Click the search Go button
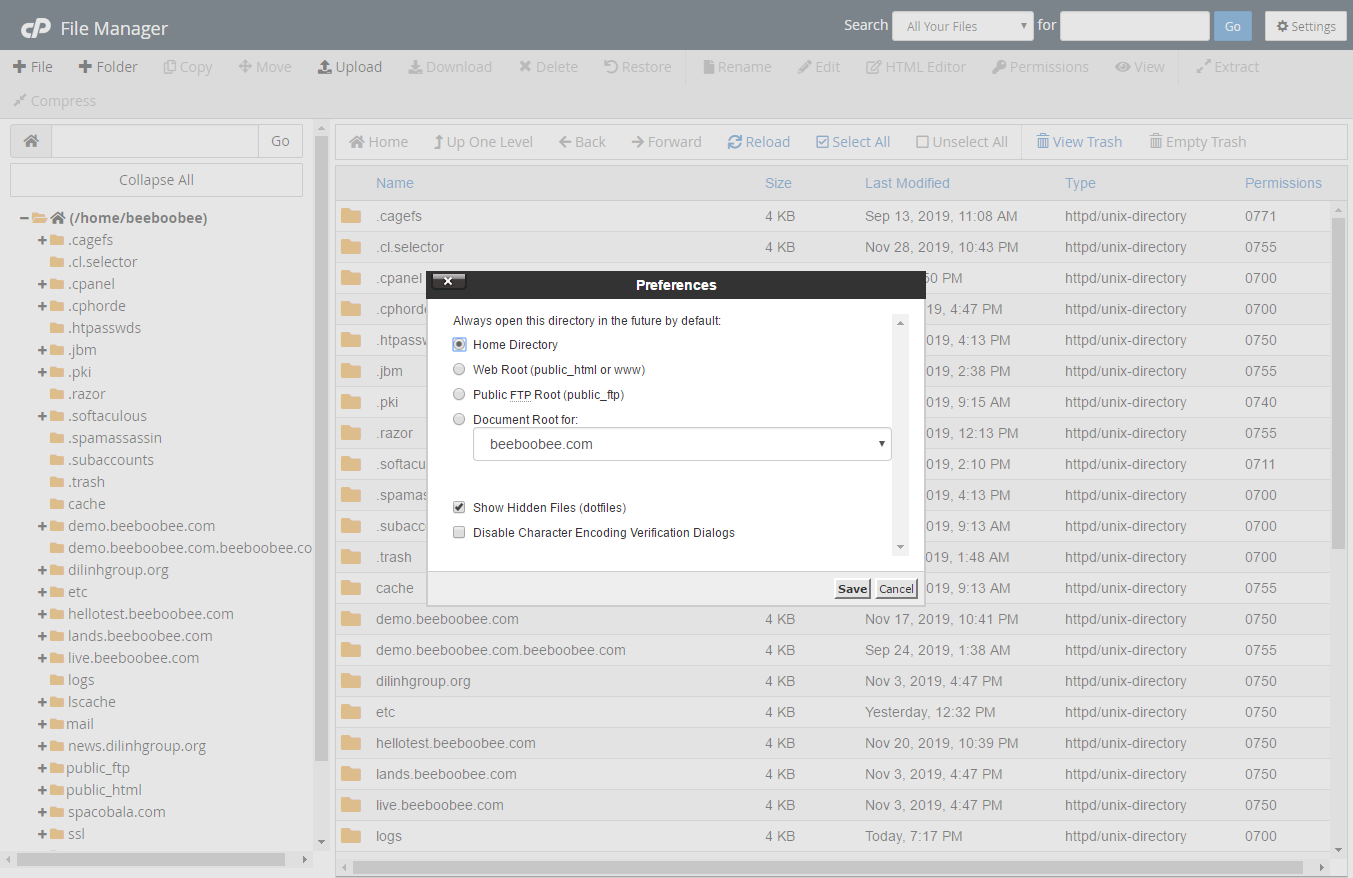This screenshot has height=878, width=1353. click(x=1232, y=26)
